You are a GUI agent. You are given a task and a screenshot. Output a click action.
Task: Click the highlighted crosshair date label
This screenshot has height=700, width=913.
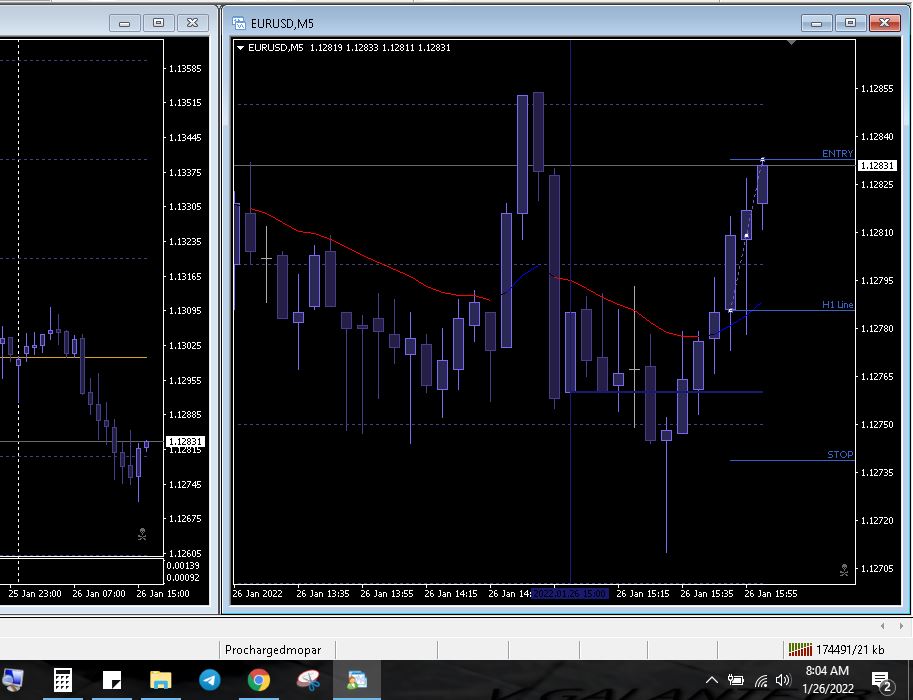coord(569,594)
